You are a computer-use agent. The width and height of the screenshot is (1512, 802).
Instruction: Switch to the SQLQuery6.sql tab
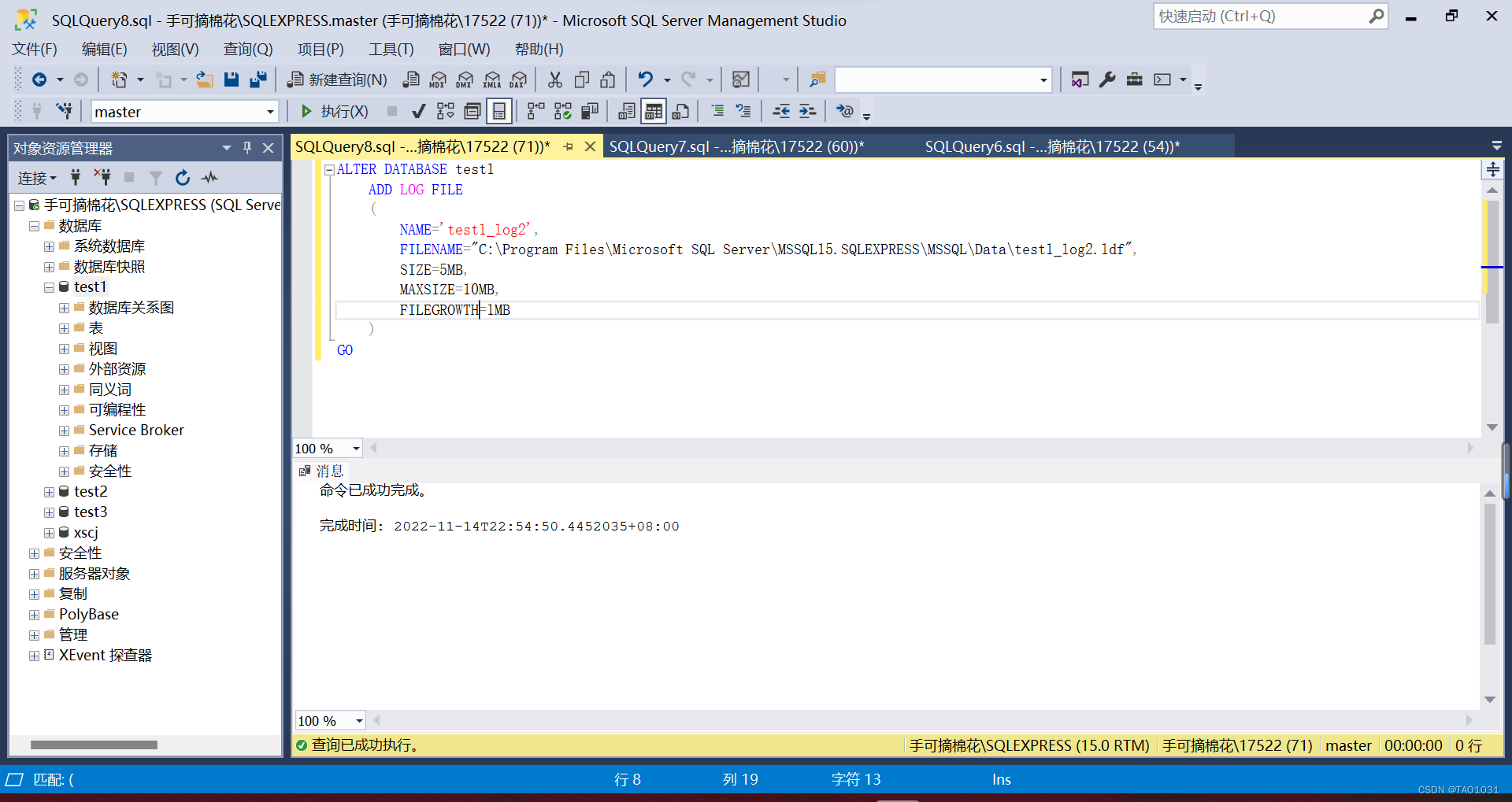tap(1052, 147)
